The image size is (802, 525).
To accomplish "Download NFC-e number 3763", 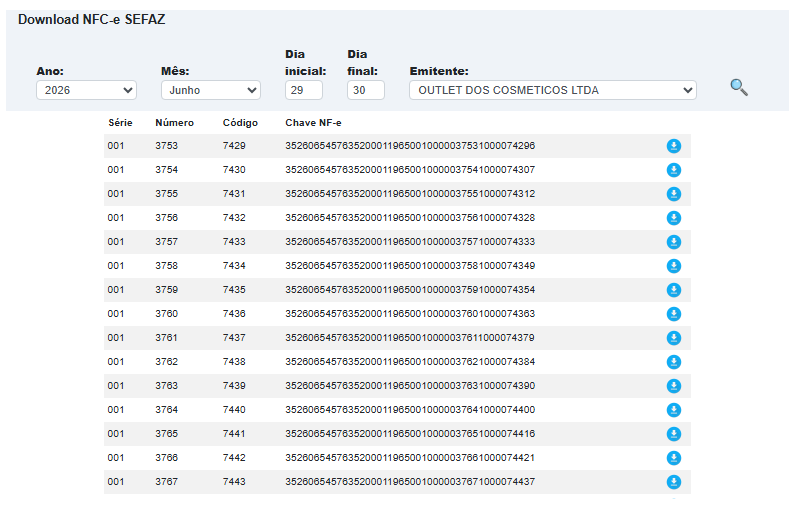I will 674,386.
